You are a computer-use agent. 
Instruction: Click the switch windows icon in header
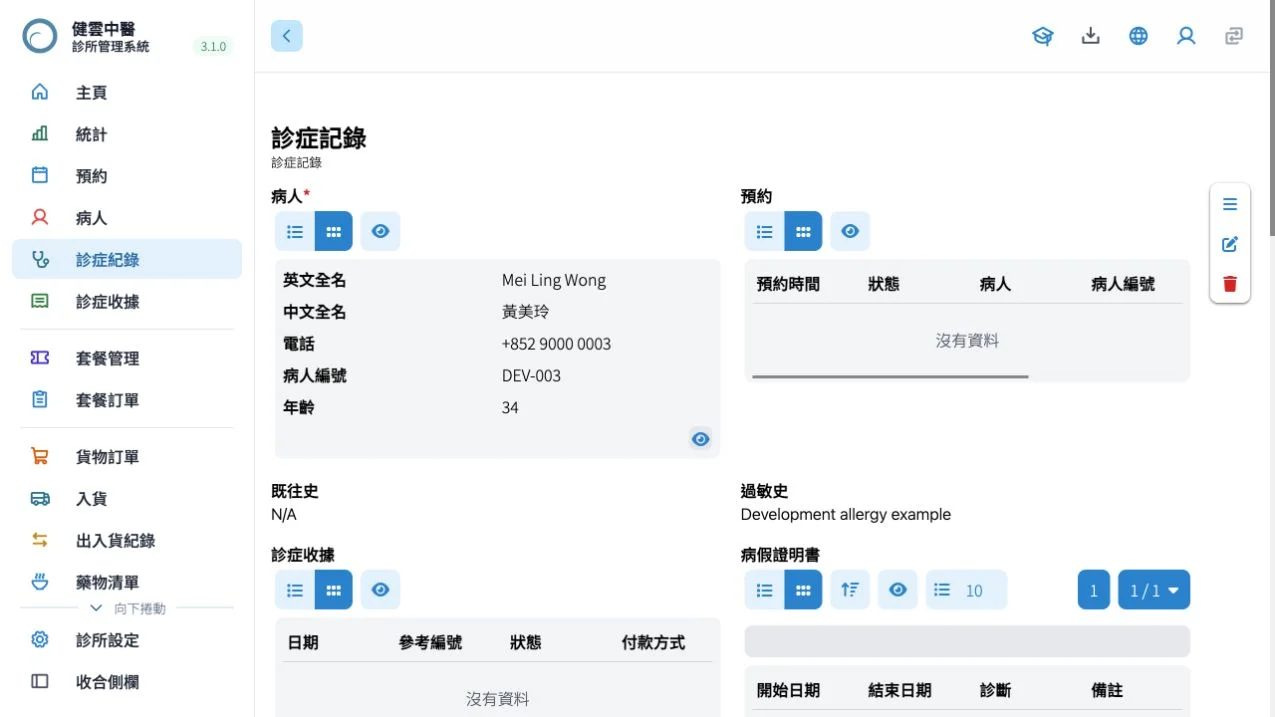click(x=1234, y=36)
